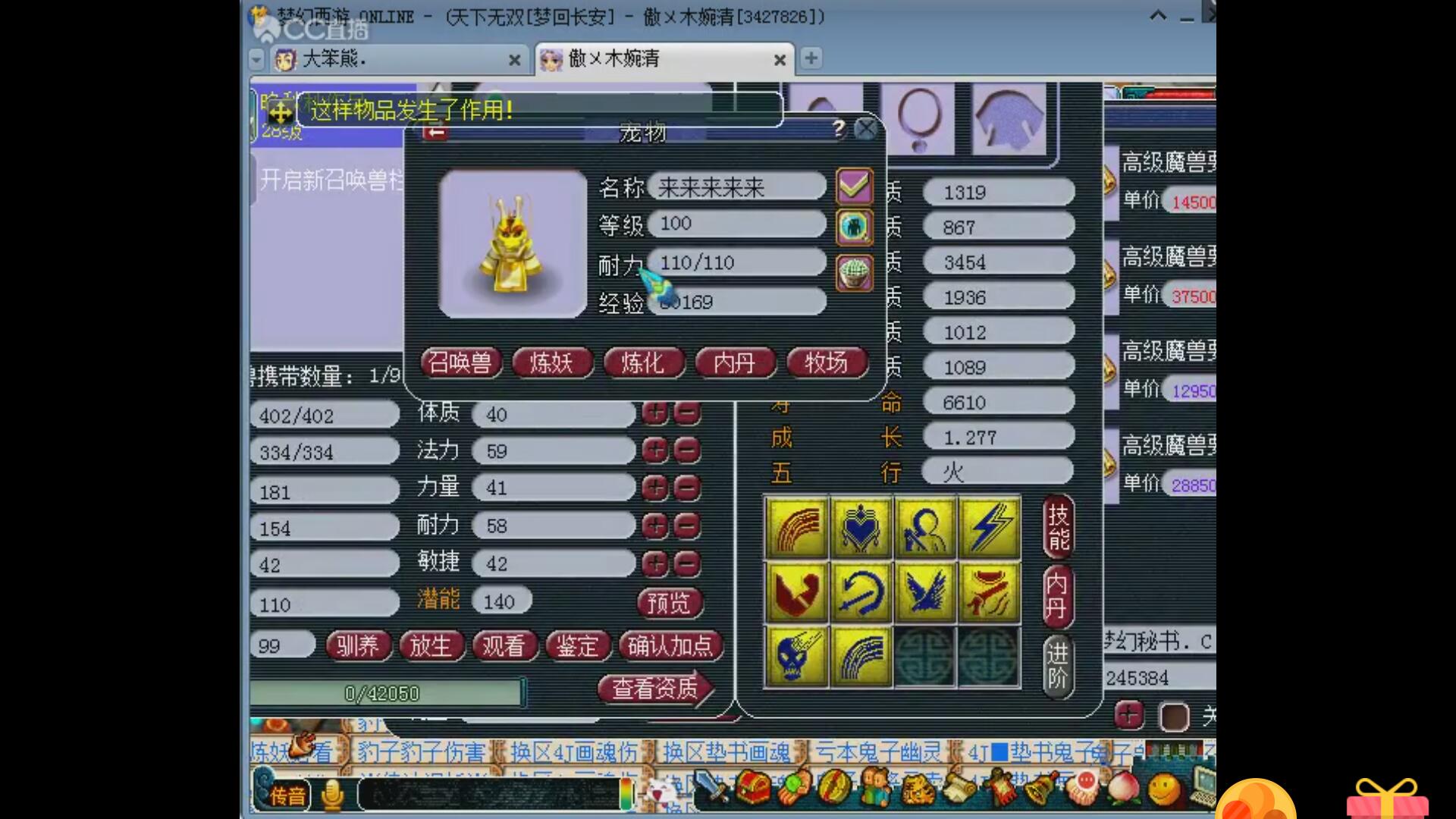Open the 召唤兽 tab
The image size is (1456, 819).
[461, 362]
